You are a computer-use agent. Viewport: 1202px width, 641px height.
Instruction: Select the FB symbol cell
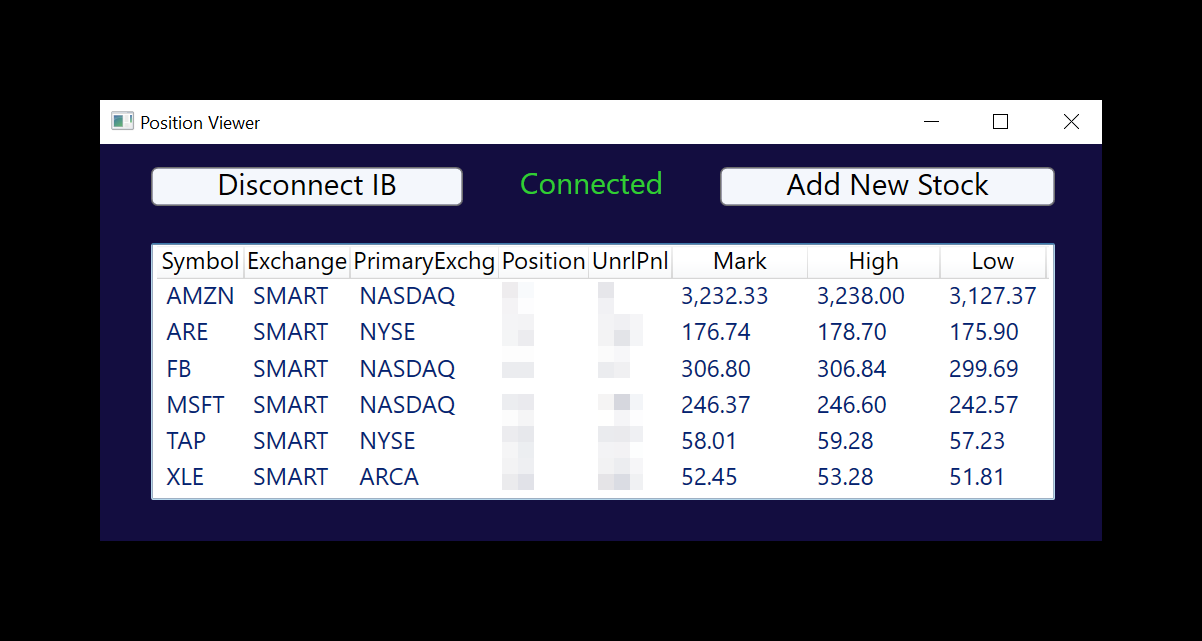(x=179, y=369)
